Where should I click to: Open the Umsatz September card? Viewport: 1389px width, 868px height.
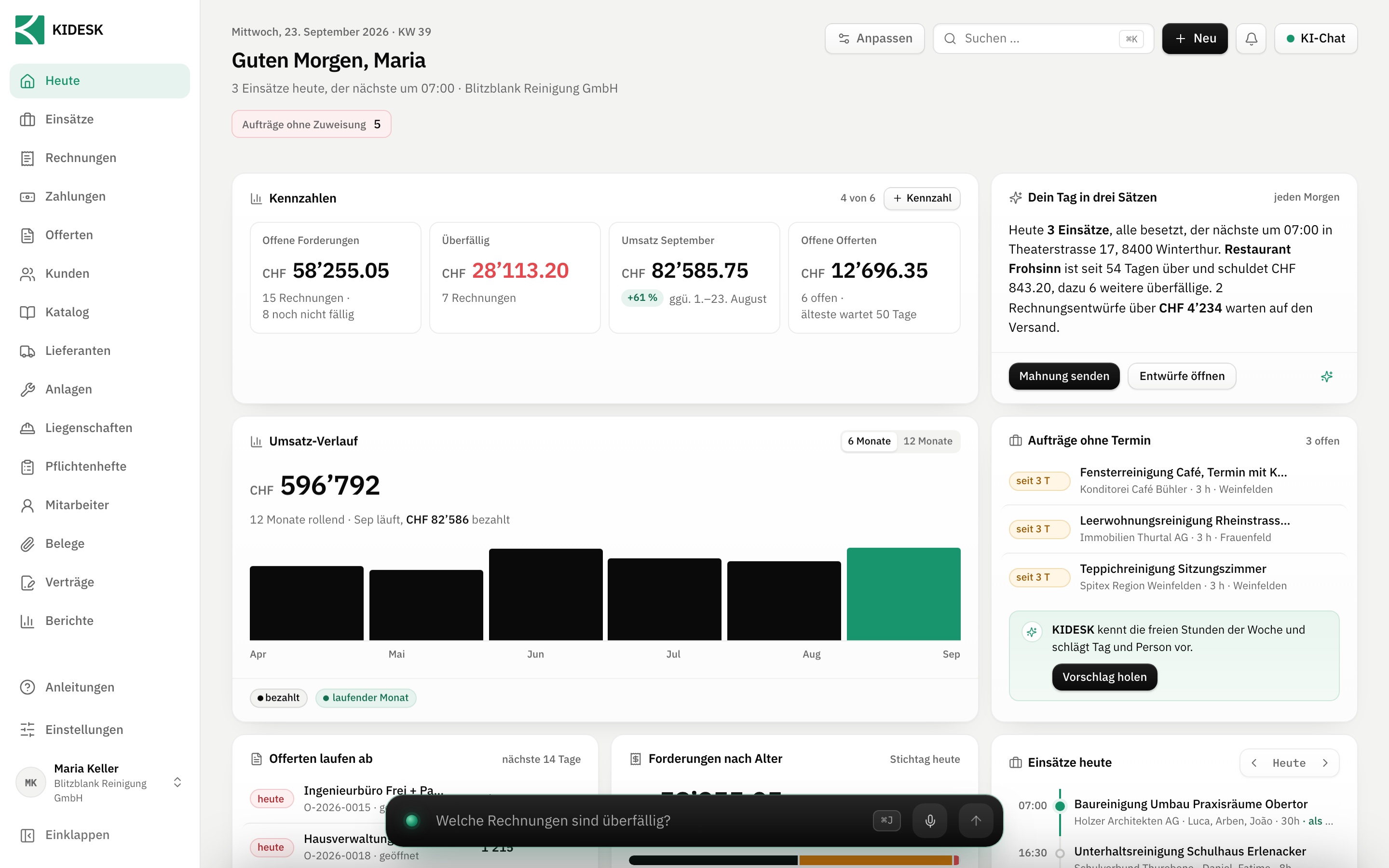pos(694,277)
